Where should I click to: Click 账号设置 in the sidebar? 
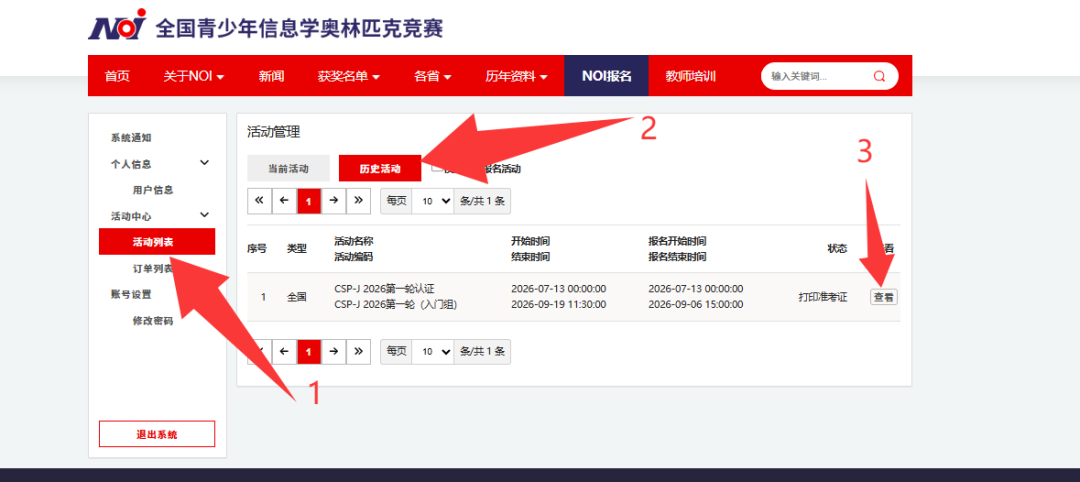pos(131,295)
